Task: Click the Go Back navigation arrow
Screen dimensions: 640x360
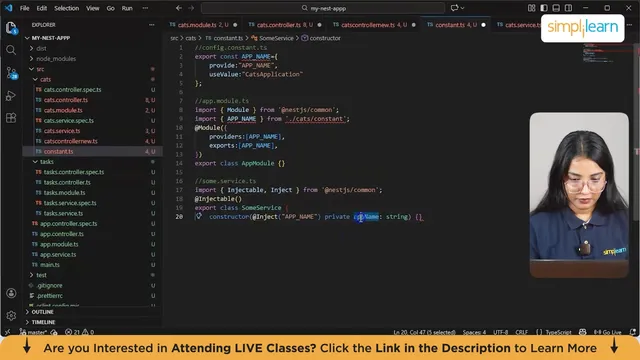Action: click(x=179, y=8)
